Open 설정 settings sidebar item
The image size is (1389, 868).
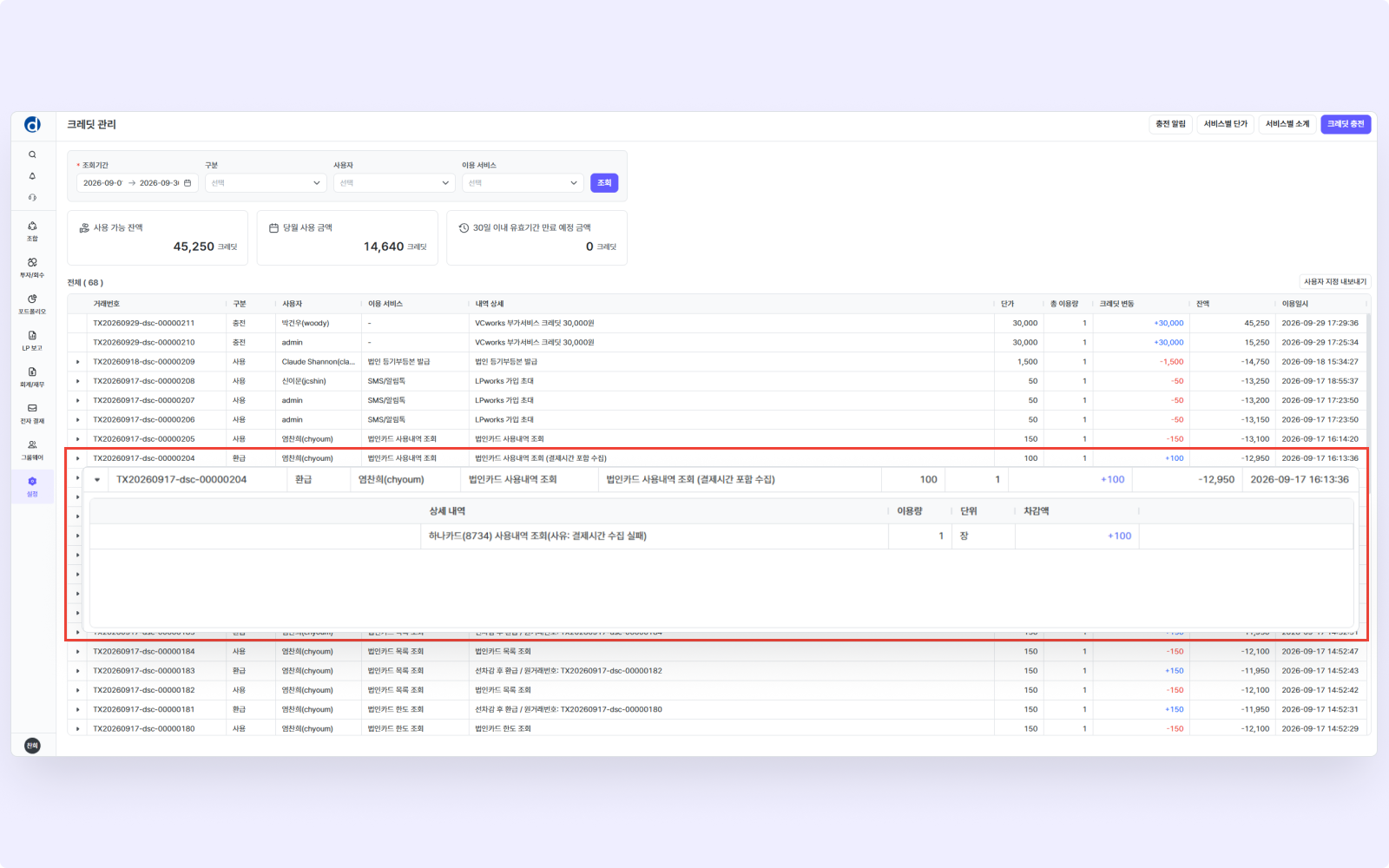click(32, 486)
